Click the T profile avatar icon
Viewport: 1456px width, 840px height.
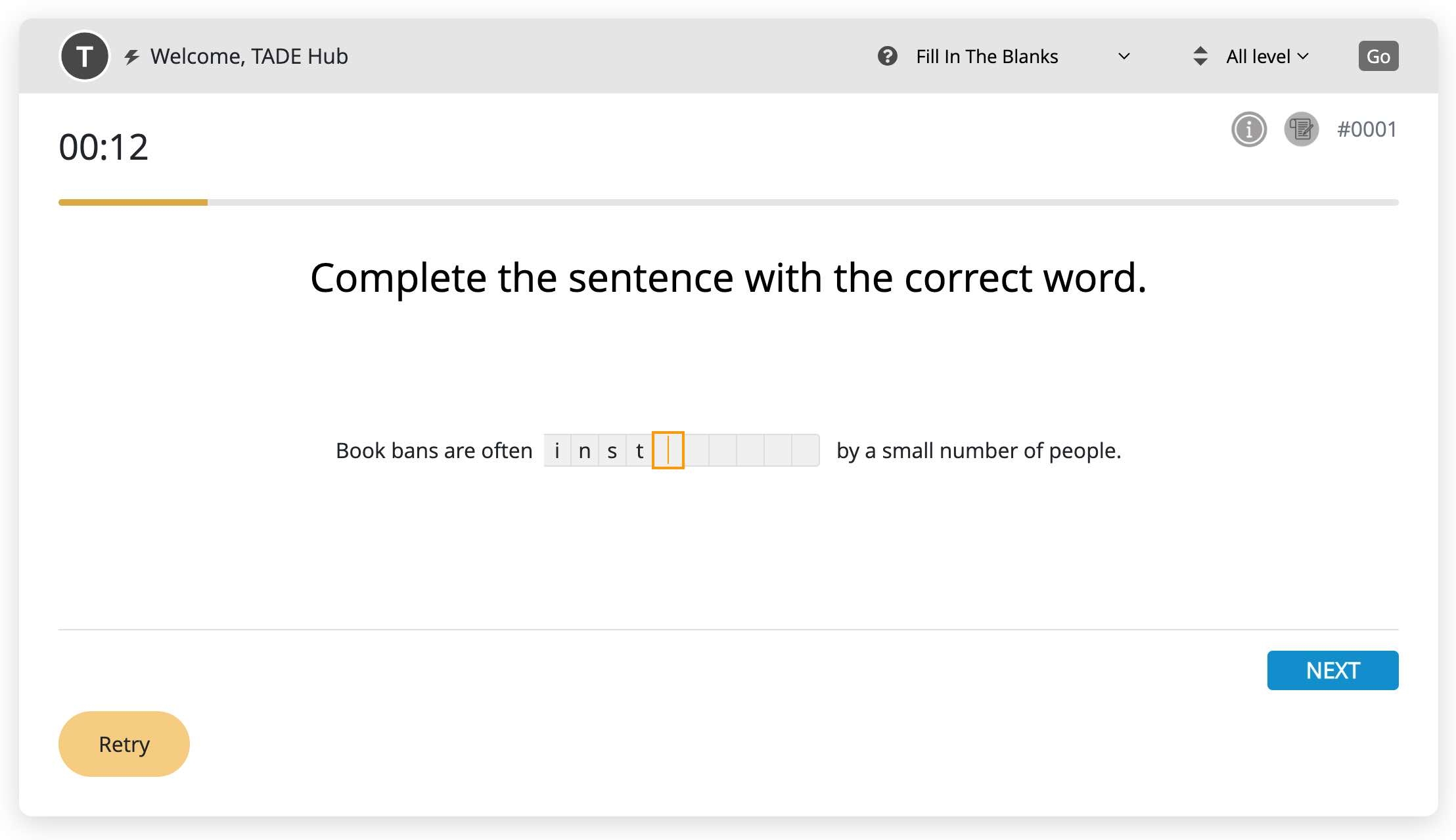85,57
